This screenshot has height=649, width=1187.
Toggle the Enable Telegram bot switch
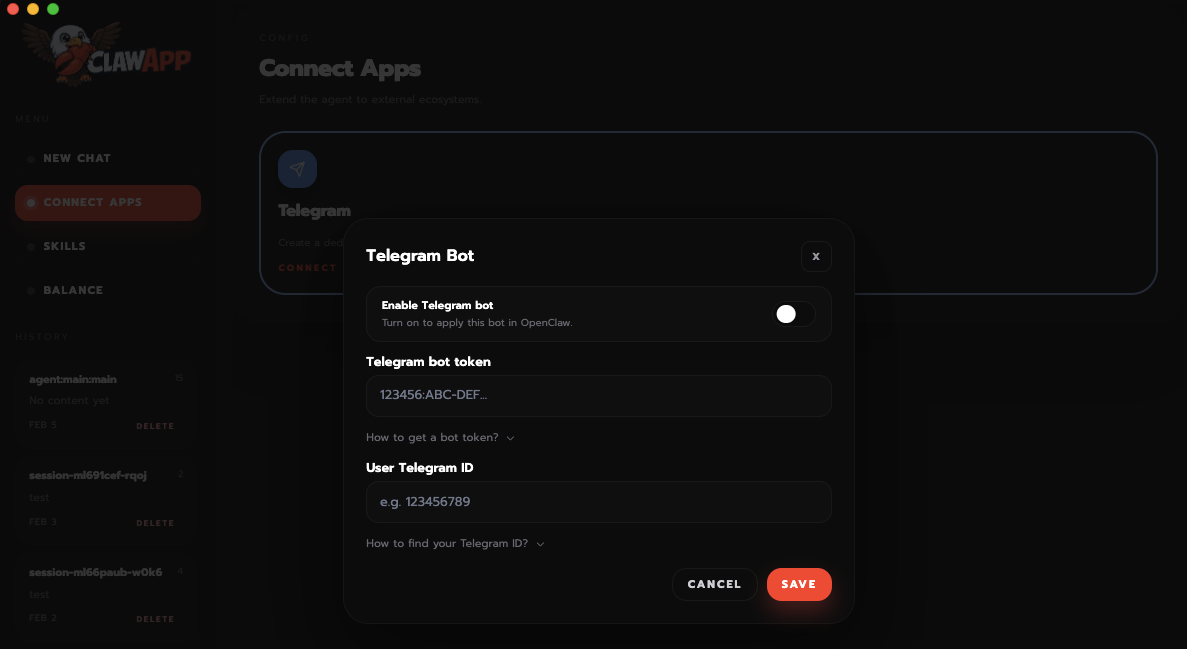click(x=793, y=314)
